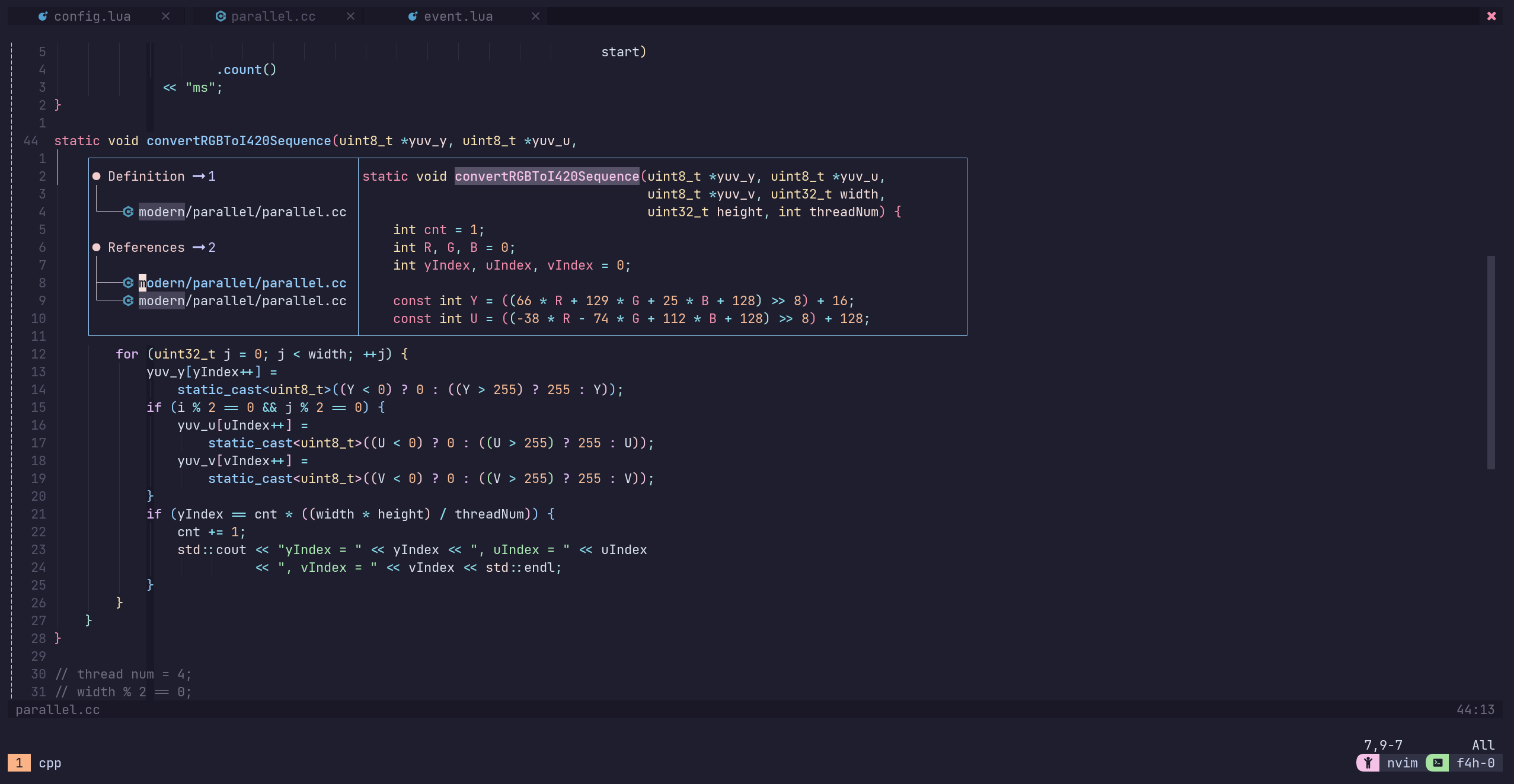Click the file icon of first References entry
This screenshot has height=784, width=1514.
(x=128, y=283)
